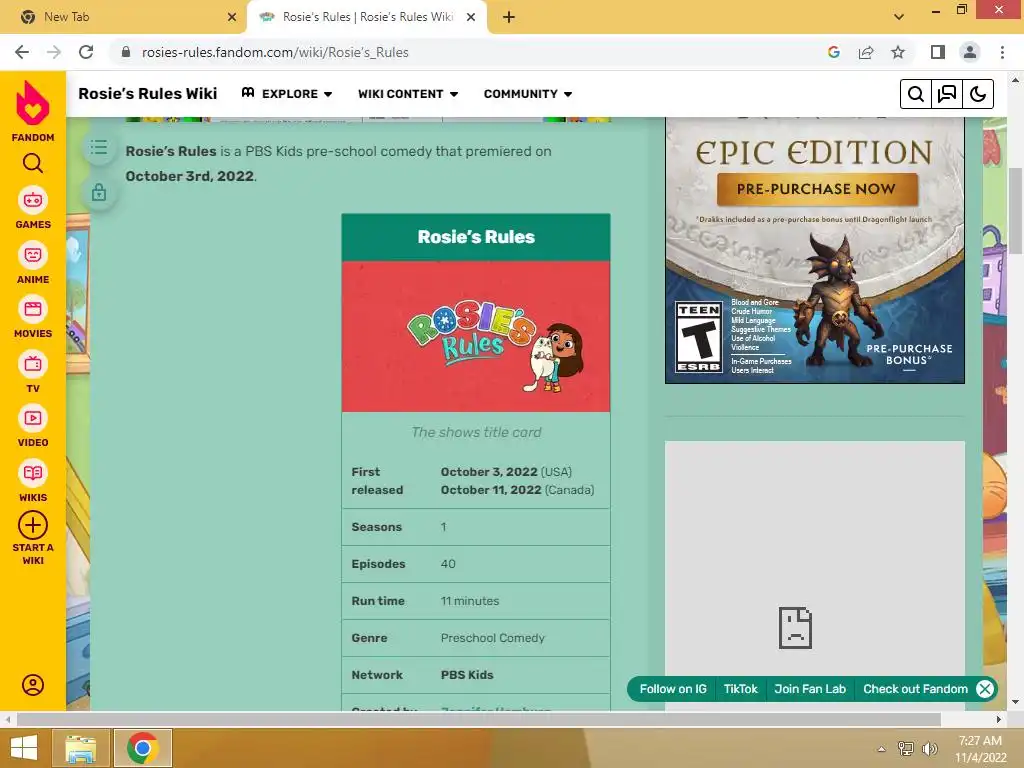Go back with browser back arrow
Viewport: 1024px width, 768px height.
22,52
